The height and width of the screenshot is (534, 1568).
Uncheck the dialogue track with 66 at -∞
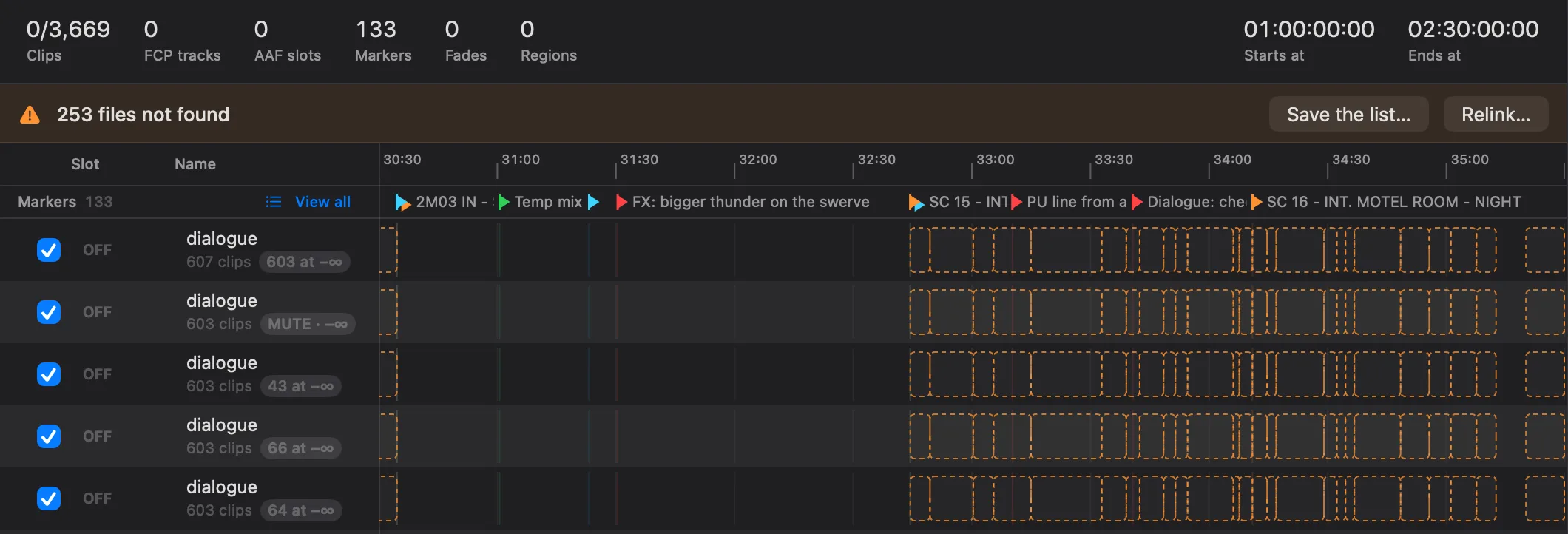(49, 436)
